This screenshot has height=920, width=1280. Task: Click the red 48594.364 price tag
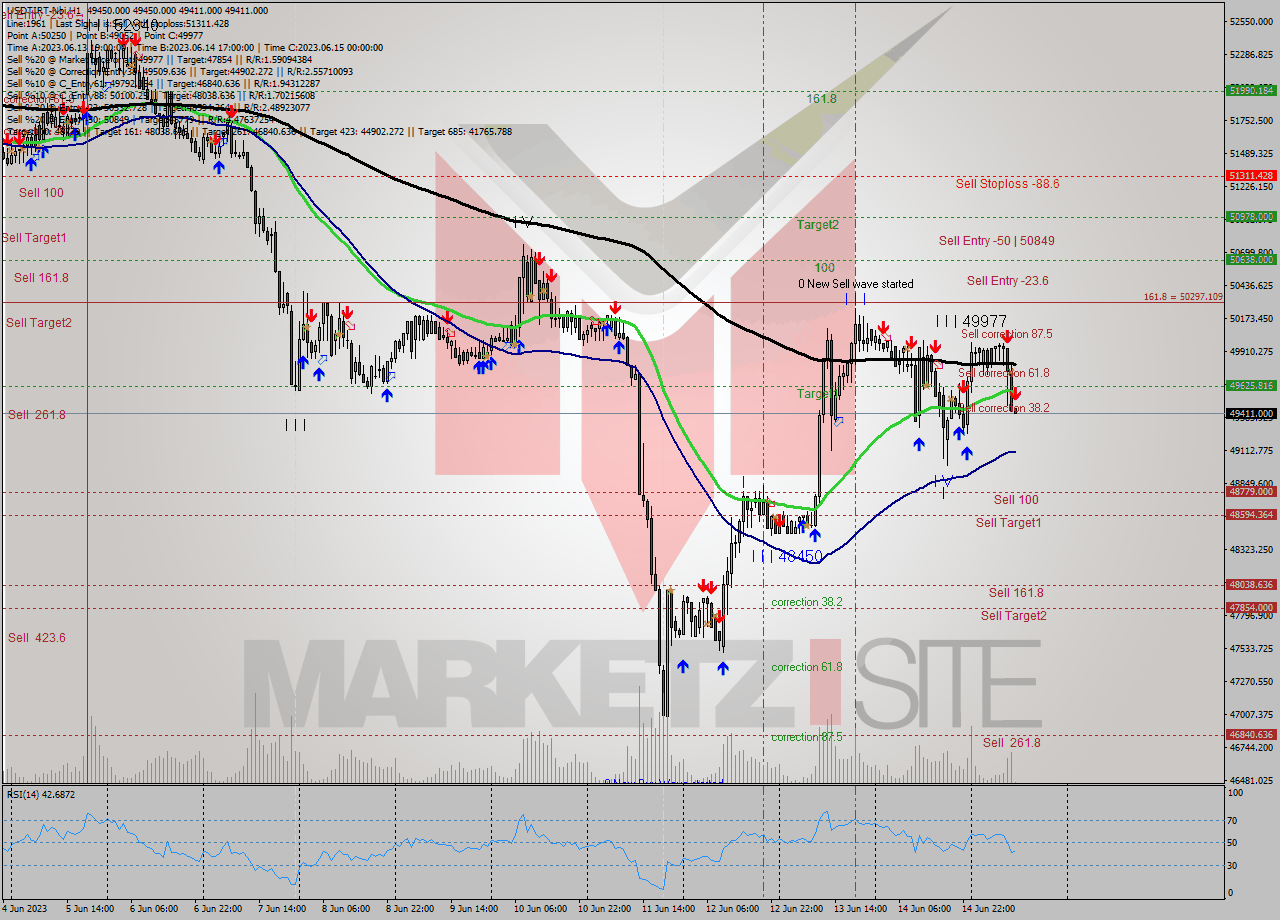[1251, 514]
